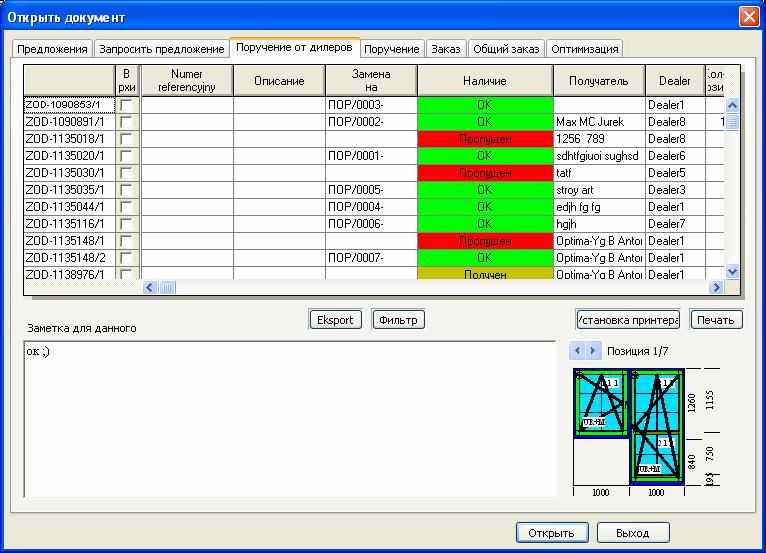Tick the checkbox for row ZOD-1135030/1
This screenshot has width=766, height=553.
pyautogui.click(x=126, y=173)
